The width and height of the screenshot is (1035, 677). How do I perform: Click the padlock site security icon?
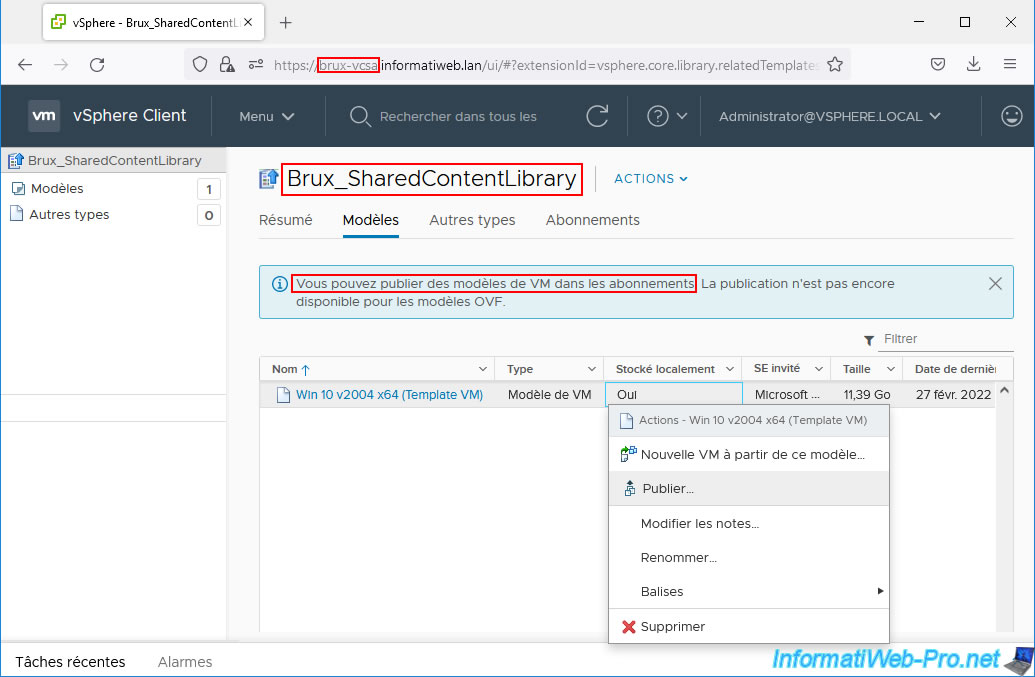point(227,65)
